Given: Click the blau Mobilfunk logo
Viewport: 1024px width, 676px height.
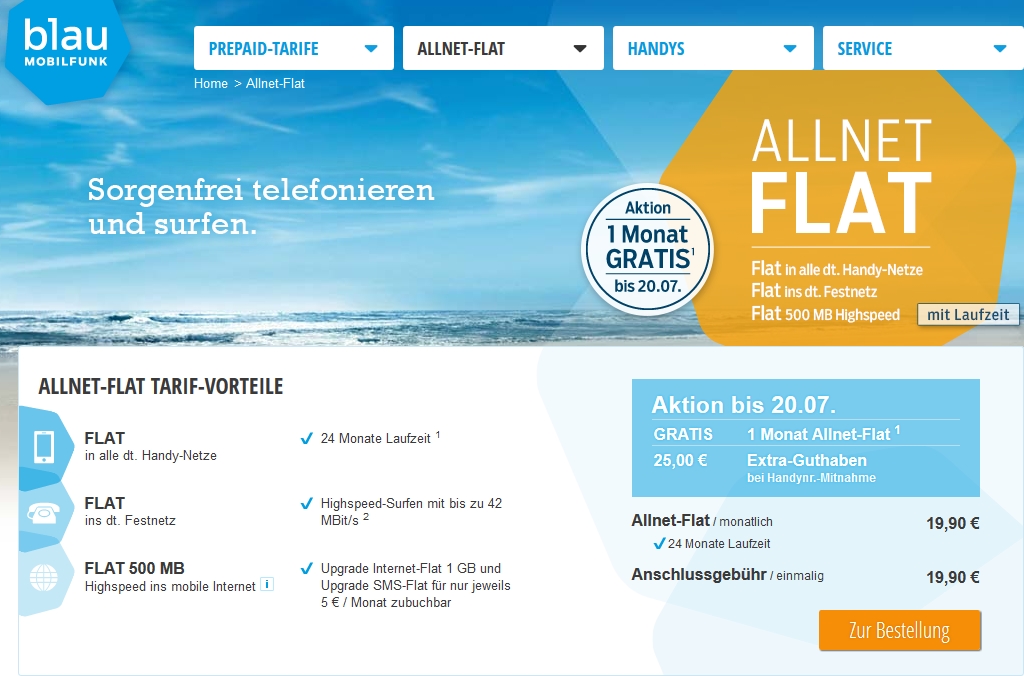Looking at the screenshot, I should 66,50.
